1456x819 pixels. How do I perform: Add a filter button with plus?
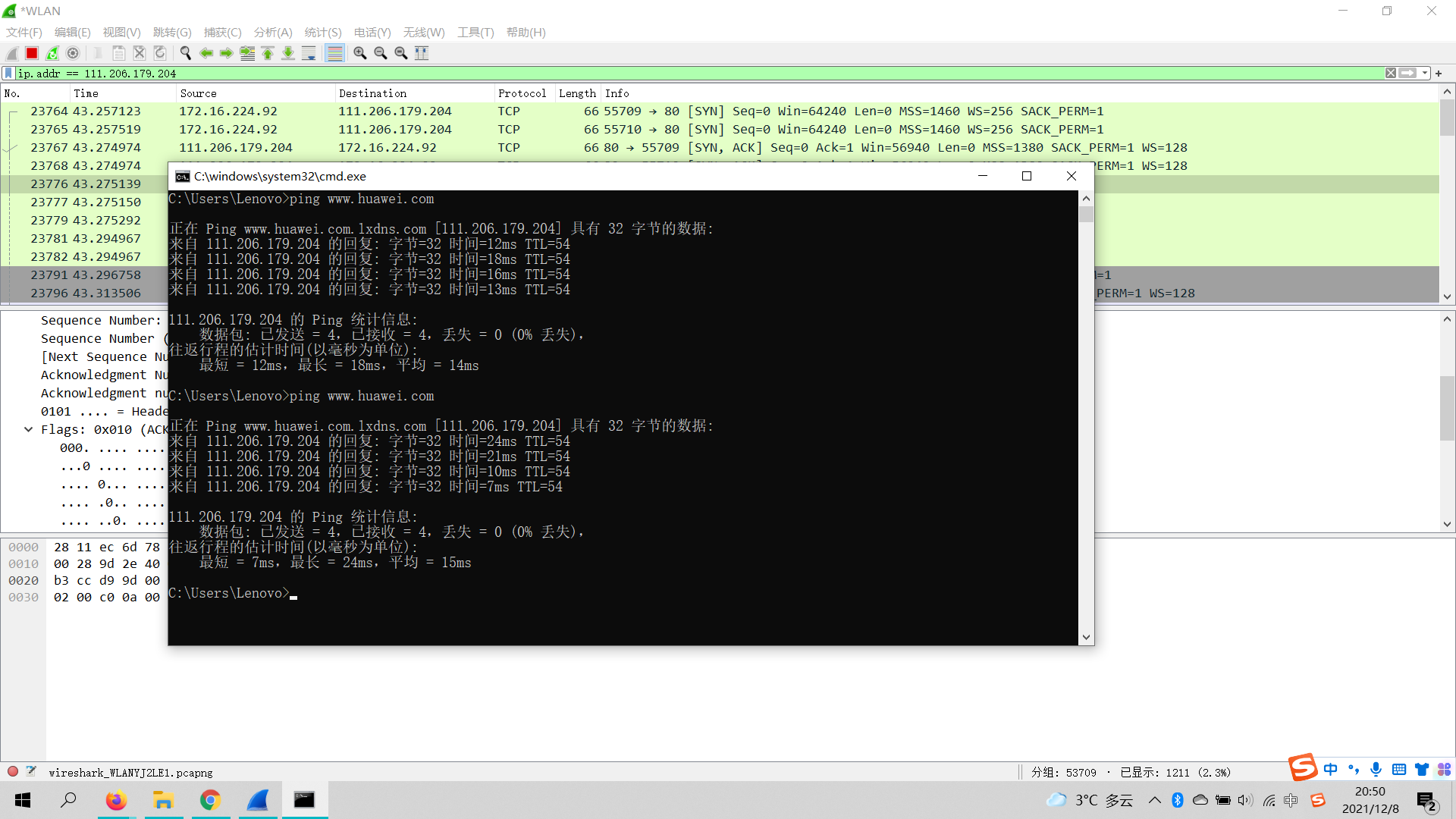tap(1439, 74)
